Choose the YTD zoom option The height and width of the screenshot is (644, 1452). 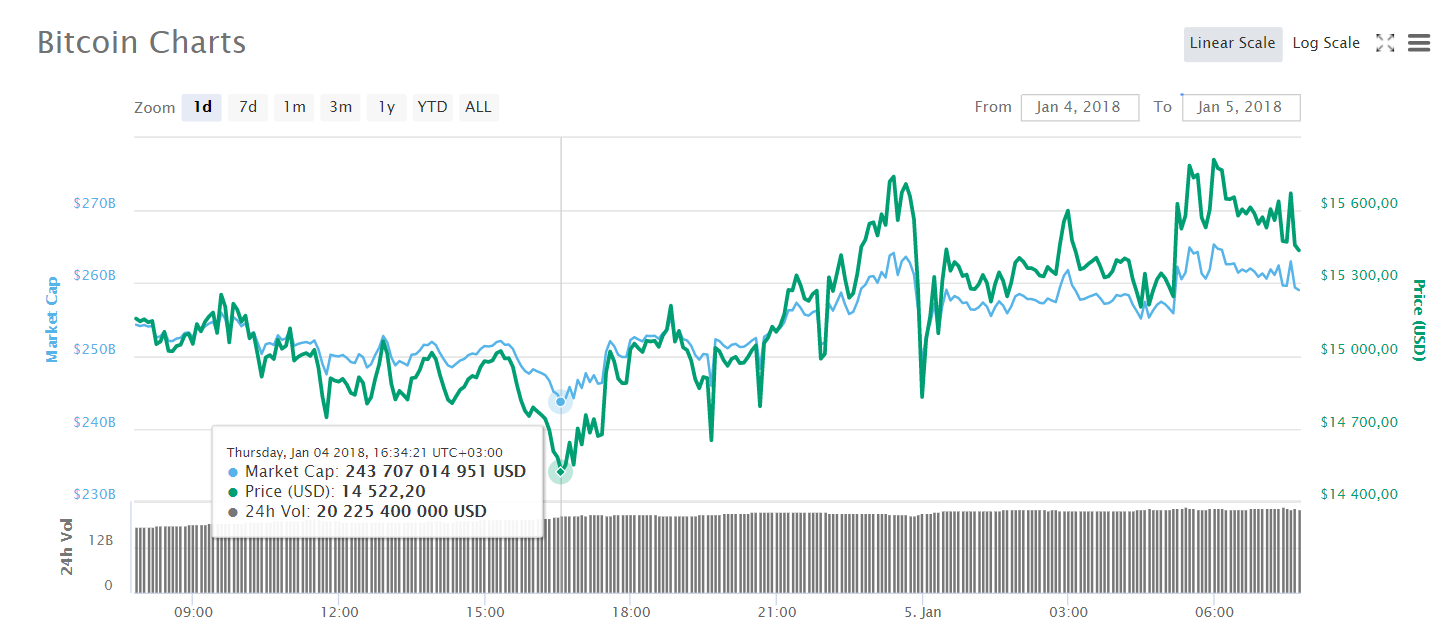[x=432, y=107]
